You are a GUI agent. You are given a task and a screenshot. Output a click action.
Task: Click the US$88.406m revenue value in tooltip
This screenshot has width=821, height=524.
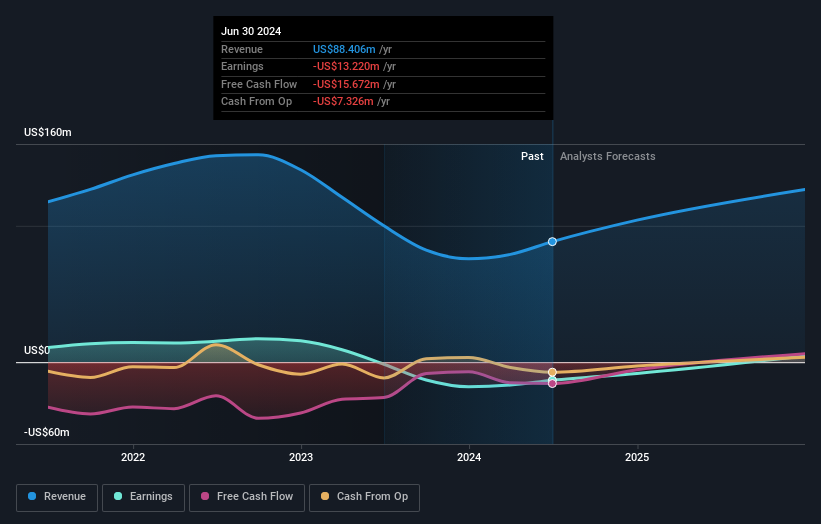pos(344,49)
